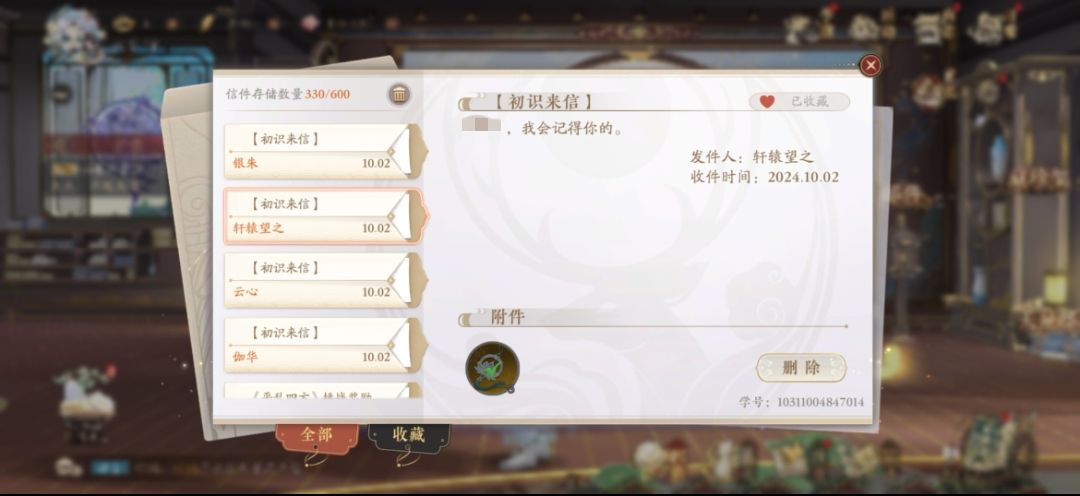Click the diamond marker on 云心 letter

391,280
